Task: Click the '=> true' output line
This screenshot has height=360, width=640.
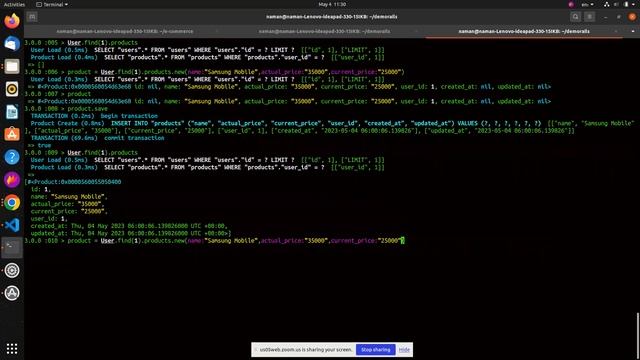Action: [x=39, y=145]
